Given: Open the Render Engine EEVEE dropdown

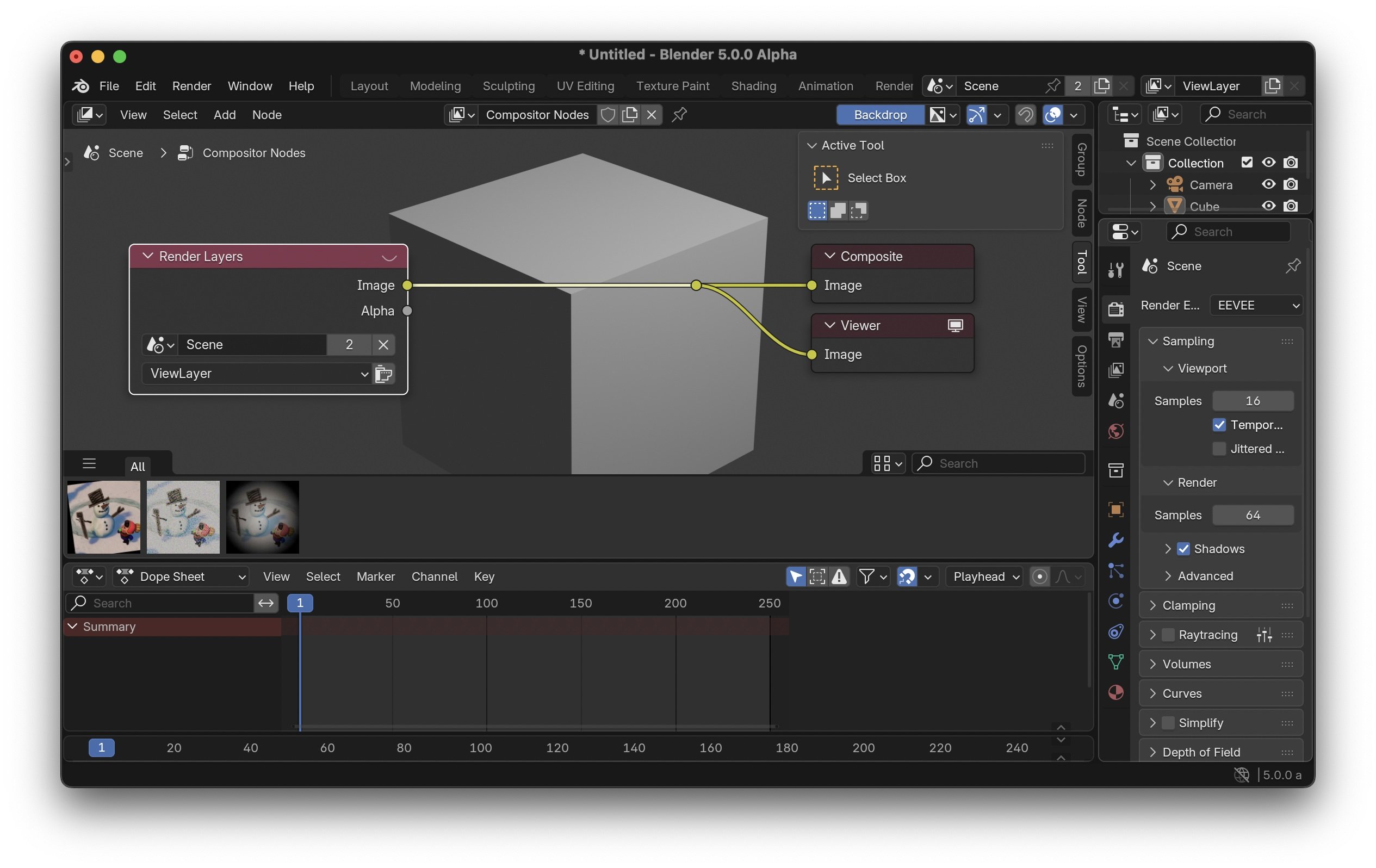Looking at the screenshot, I should [1256, 305].
